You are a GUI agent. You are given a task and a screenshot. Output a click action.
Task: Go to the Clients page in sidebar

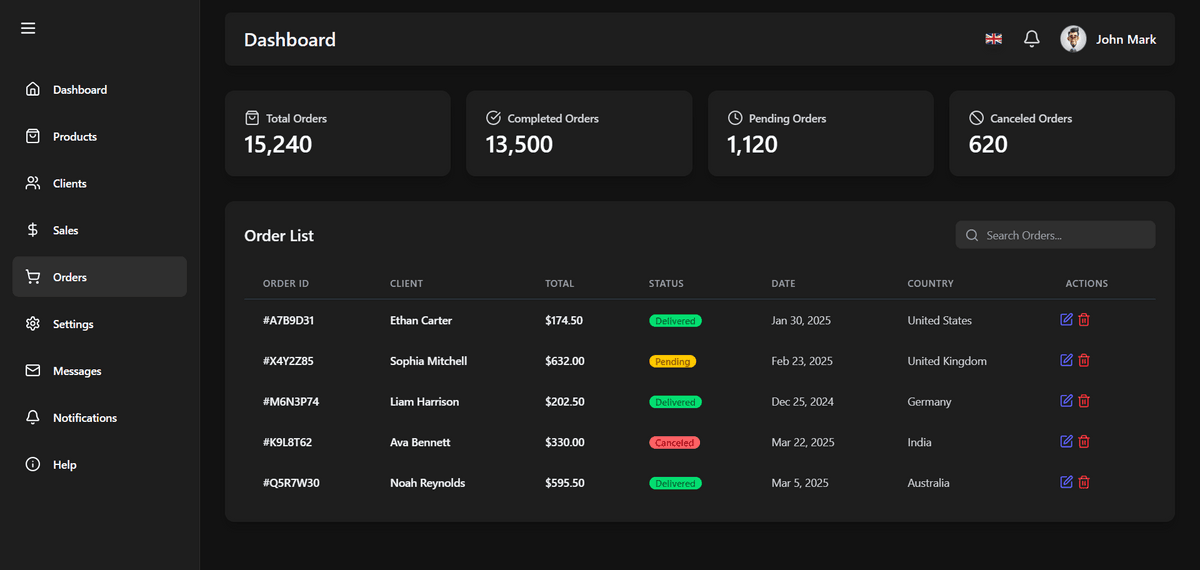70,184
